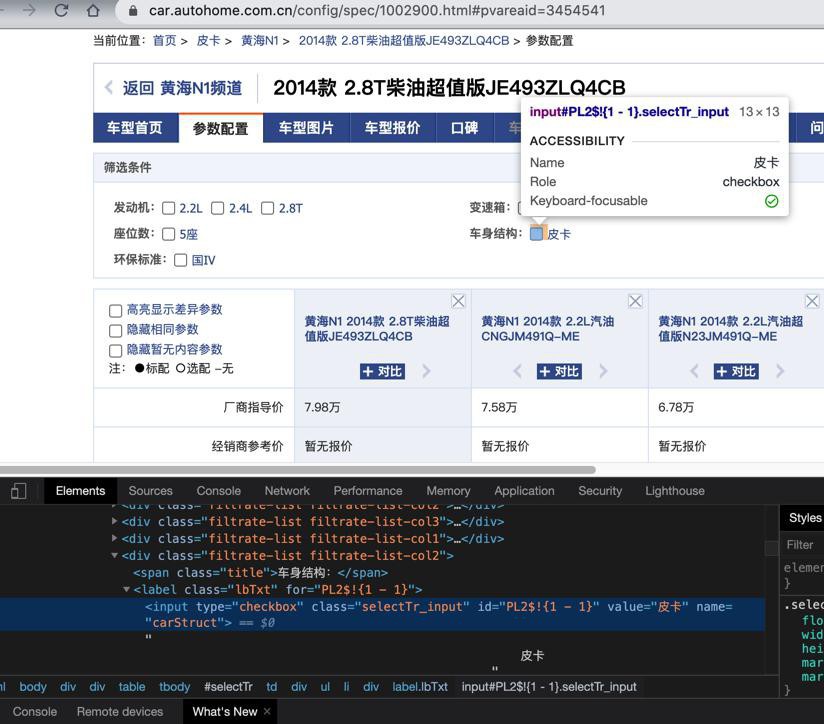824x724 pixels.
Task: Click the 2014款 2.8T柴油超值版 breadcrumb link
Action: click(404, 40)
